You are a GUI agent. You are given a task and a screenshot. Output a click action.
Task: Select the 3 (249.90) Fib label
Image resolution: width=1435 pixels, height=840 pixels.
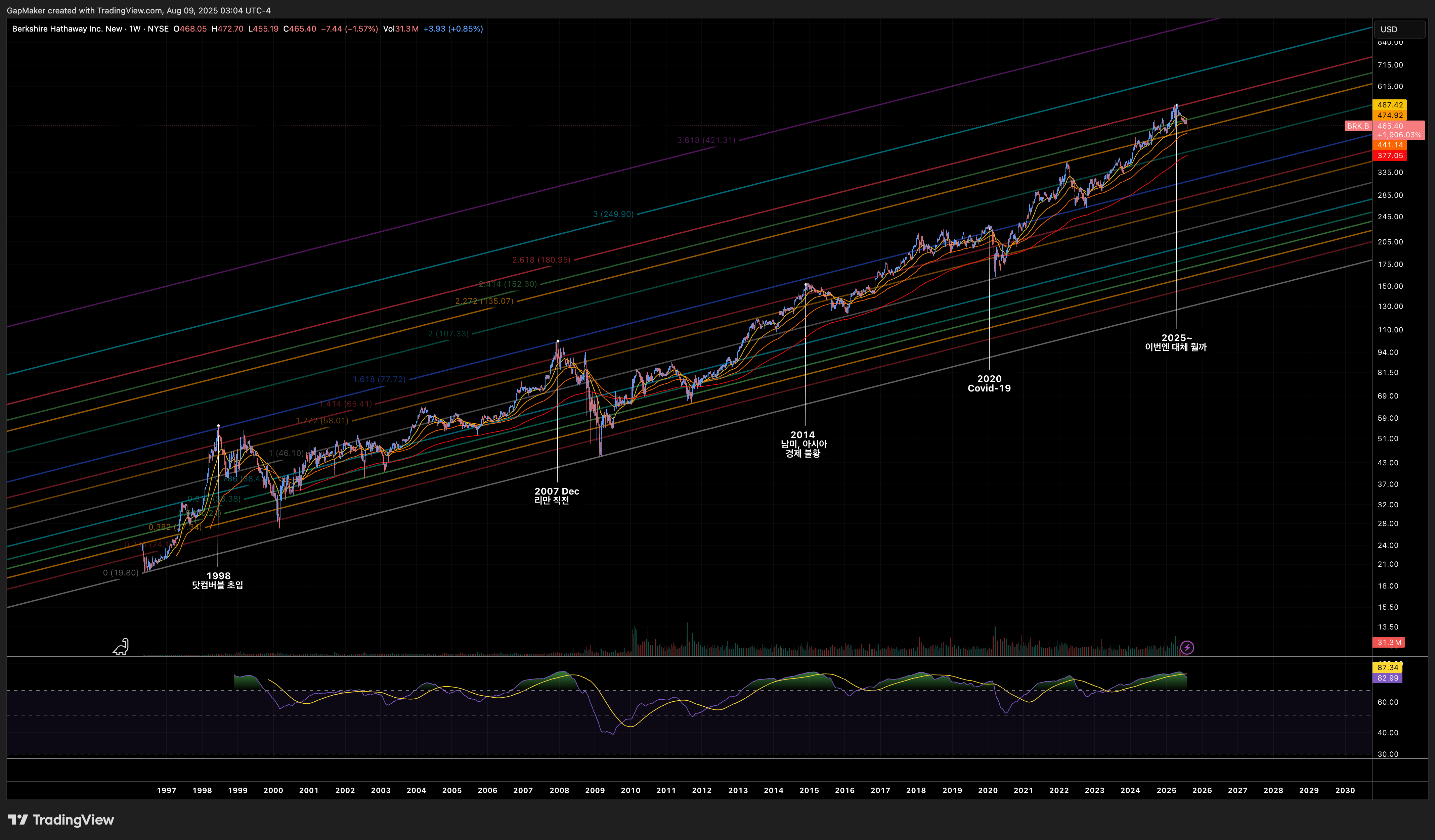click(613, 214)
